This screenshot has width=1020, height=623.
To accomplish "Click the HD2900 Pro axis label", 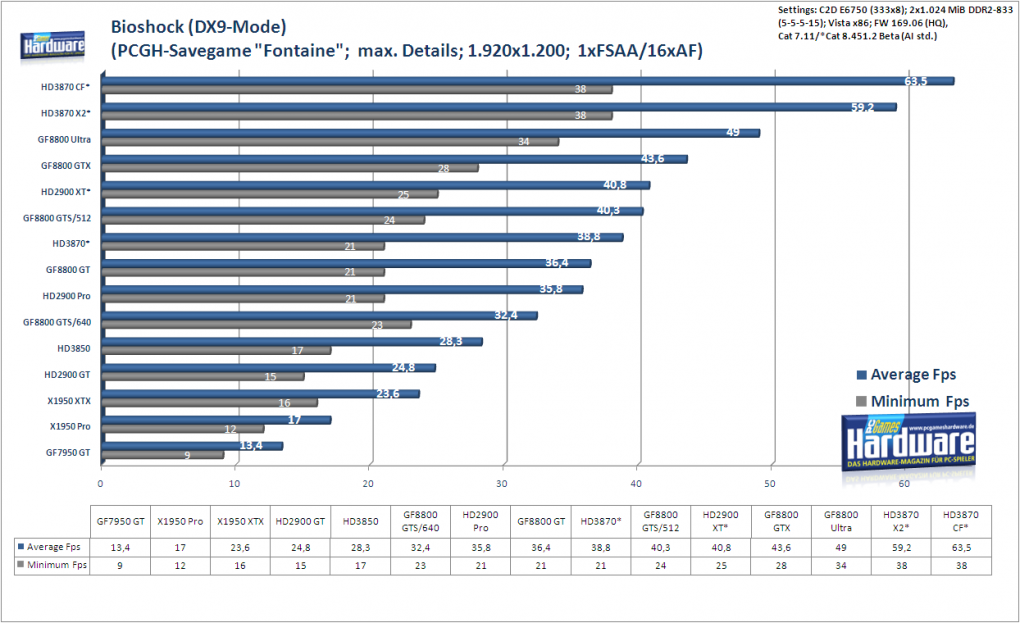I will (x=66, y=296).
